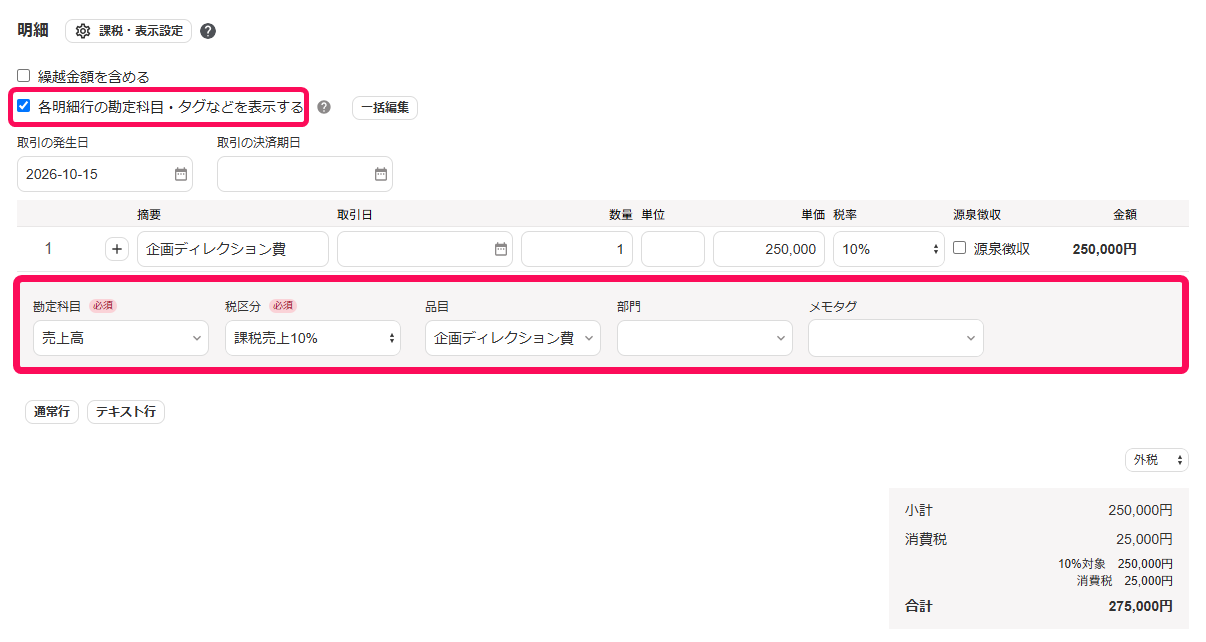
Task: Open the 勘定科目 dropdown showing 売上高
Action: click(121, 338)
